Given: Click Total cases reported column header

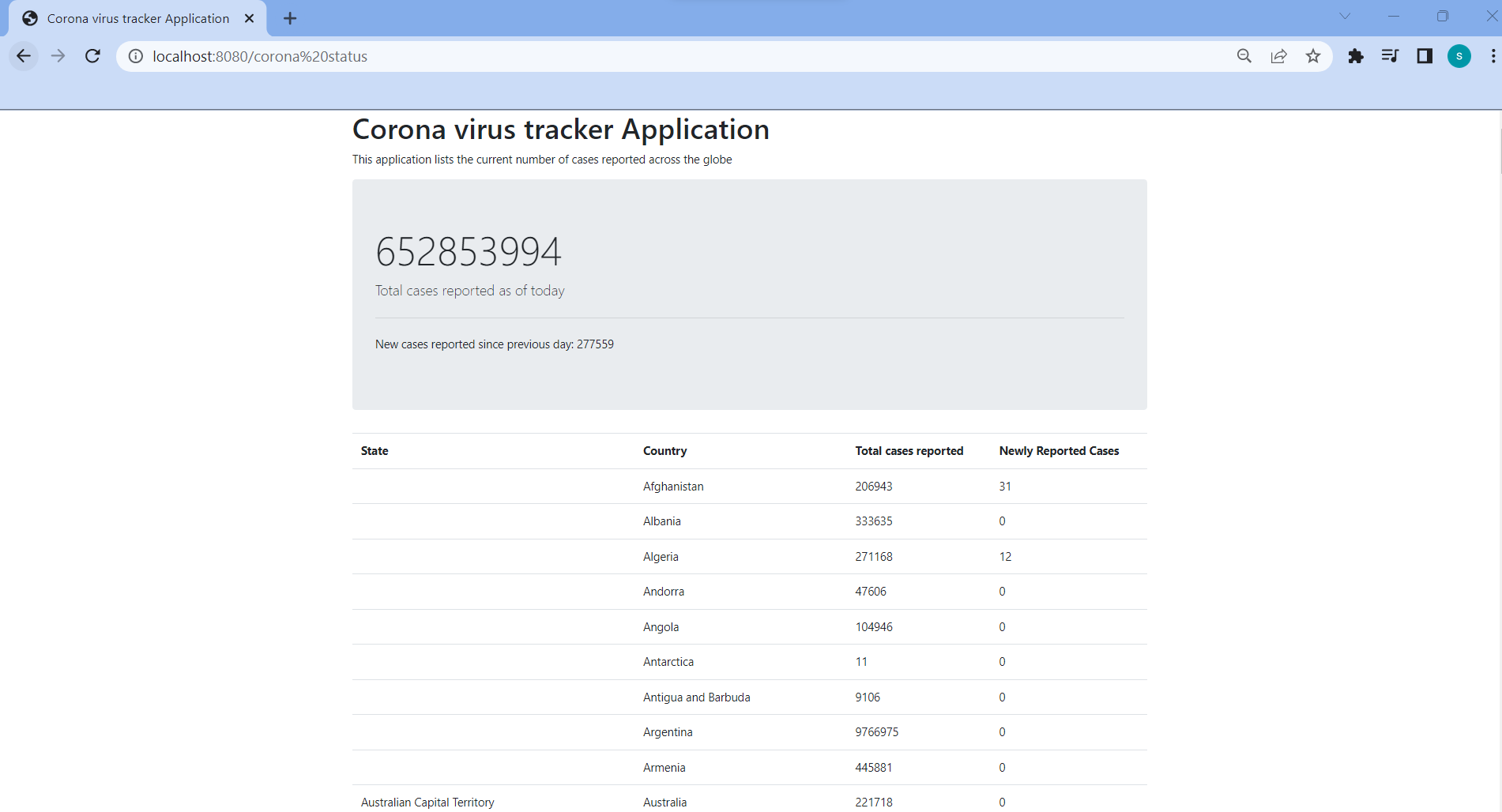Looking at the screenshot, I should tap(909, 451).
